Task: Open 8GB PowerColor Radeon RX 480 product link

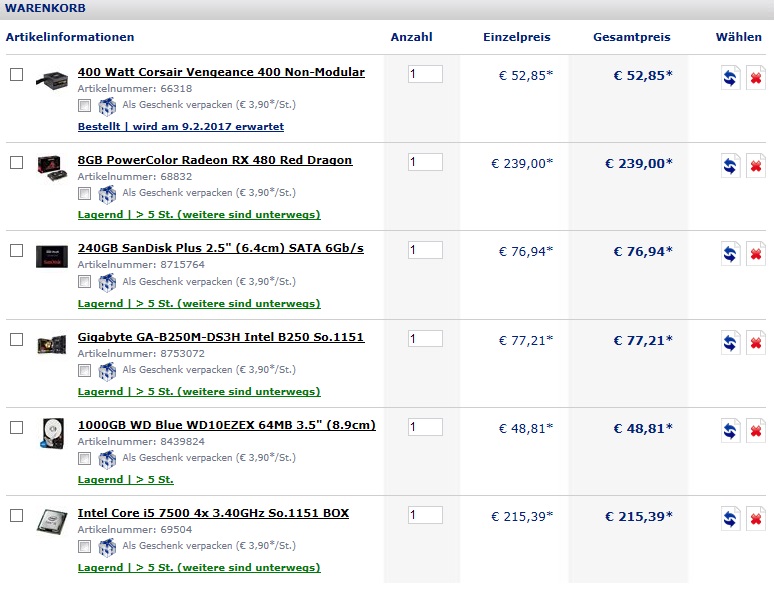Action: point(215,160)
